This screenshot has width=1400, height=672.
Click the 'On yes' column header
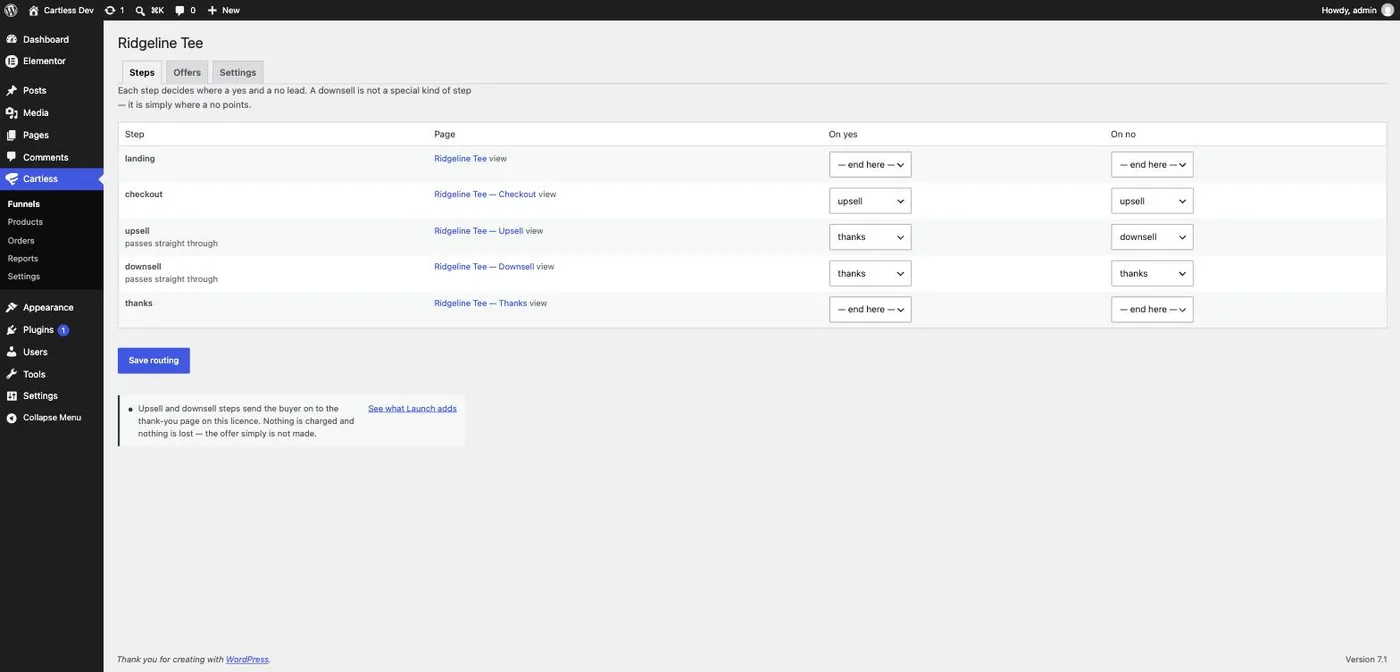coord(843,134)
